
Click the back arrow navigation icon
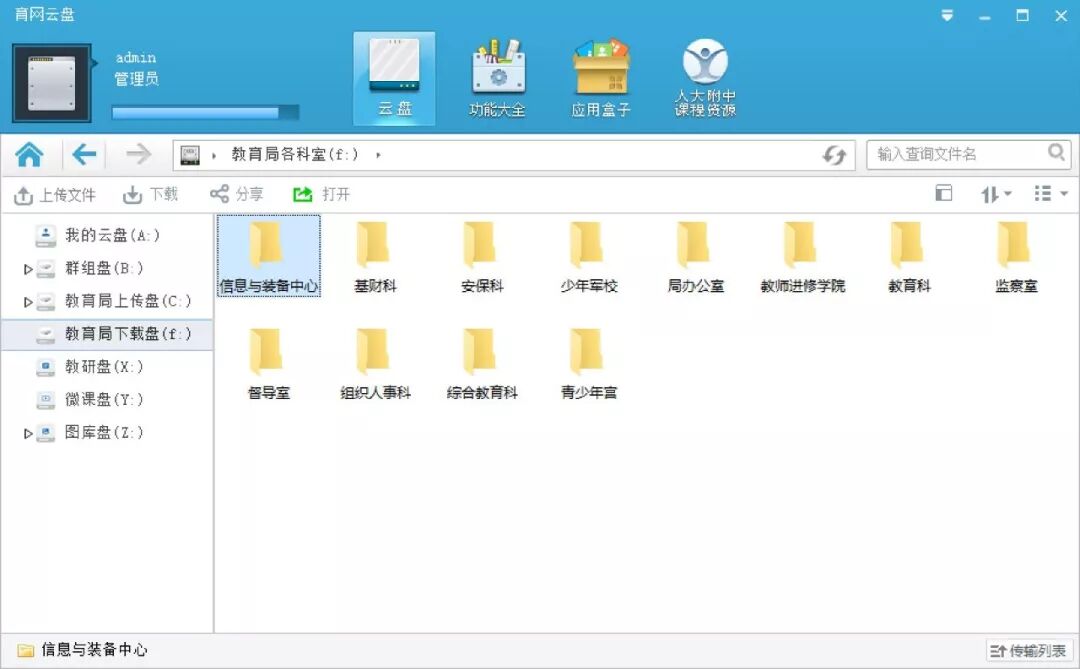click(x=84, y=153)
